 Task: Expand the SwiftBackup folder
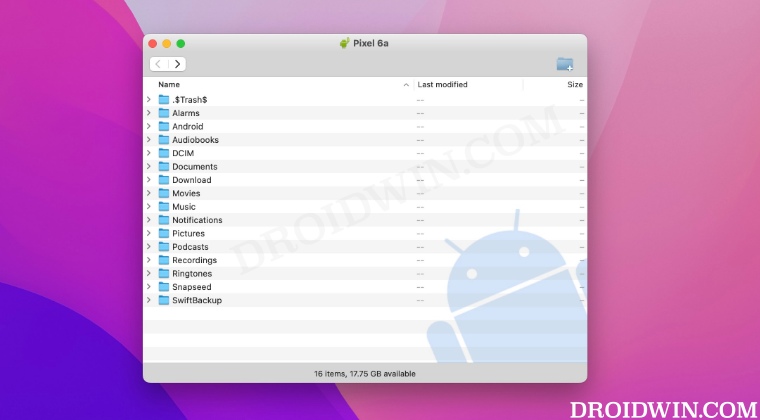[149, 300]
